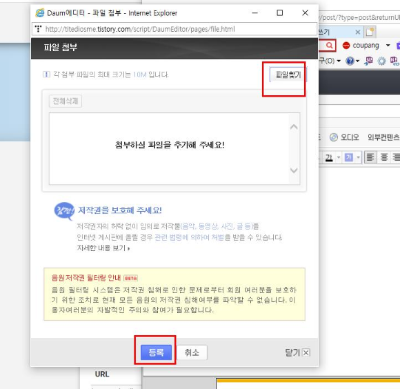Click the align left icon in editor
This screenshot has width=400, height=389.
(370, 157)
